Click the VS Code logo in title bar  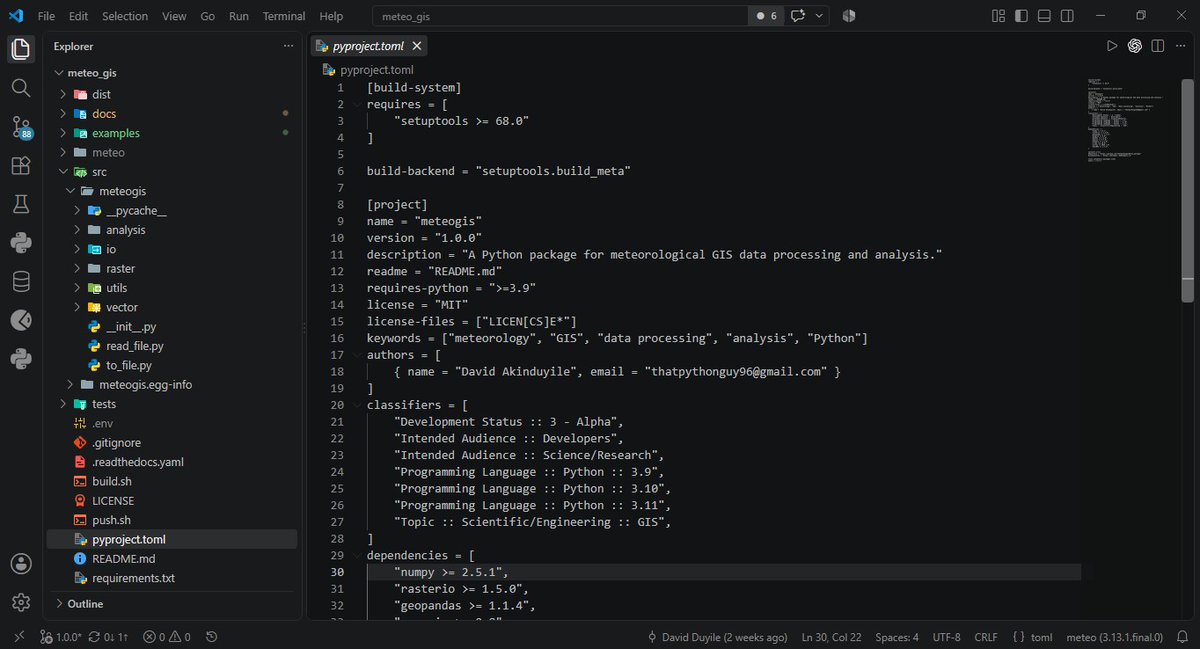[x=16, y=16]
